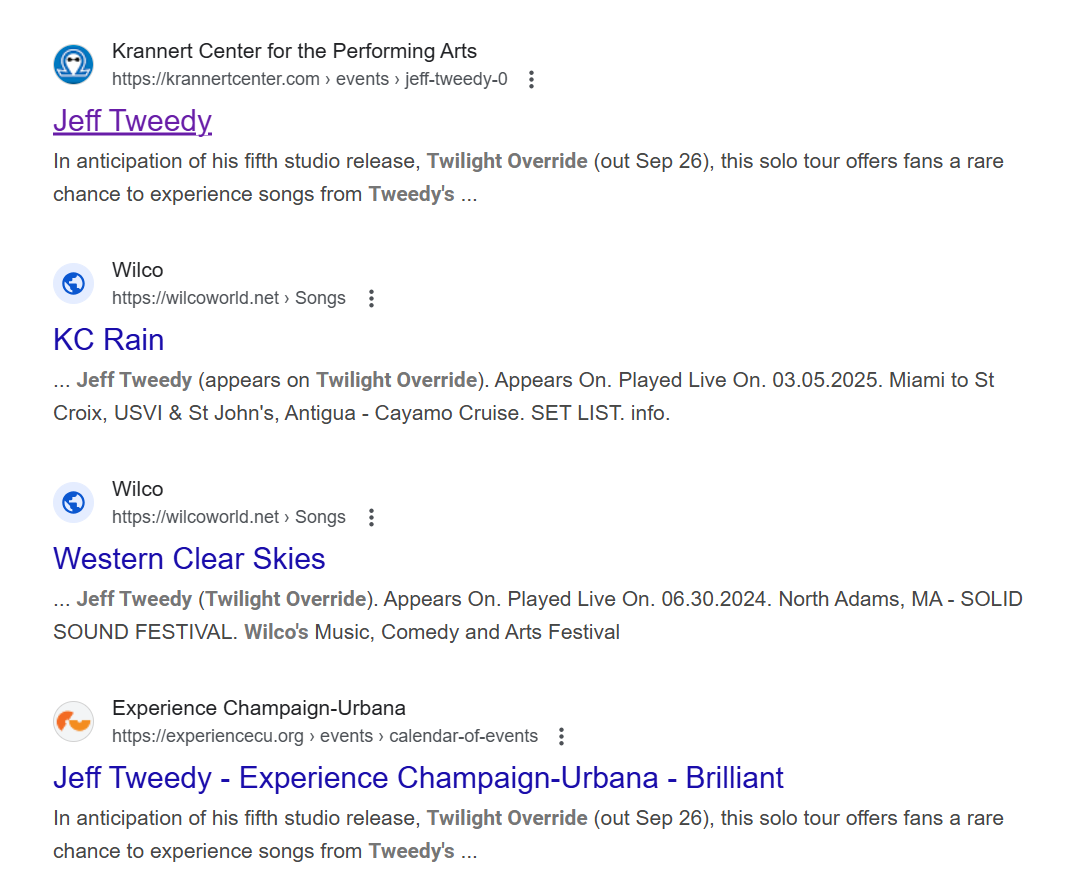This screenshot has height=877, width=1086.
Task: Click wilcoworld.net Songs URL above KC Rain
Action: coord(229,298)
